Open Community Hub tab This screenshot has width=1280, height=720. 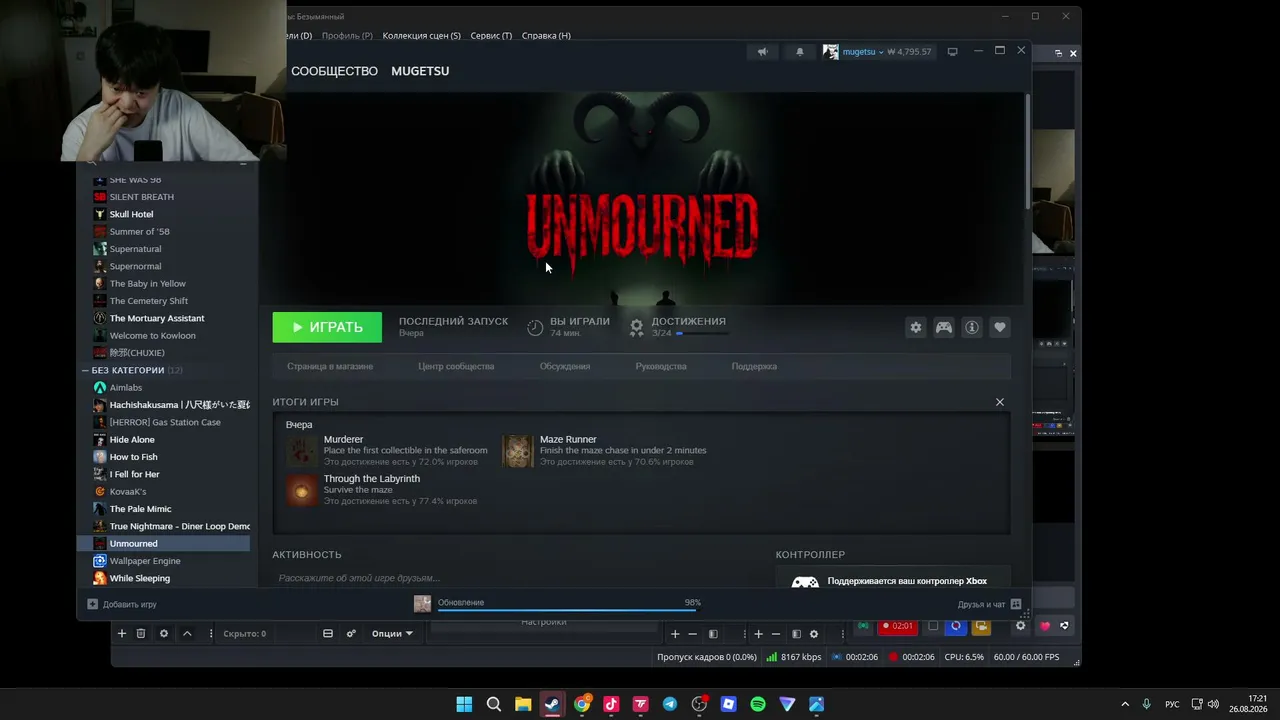[x=456, y=366]
